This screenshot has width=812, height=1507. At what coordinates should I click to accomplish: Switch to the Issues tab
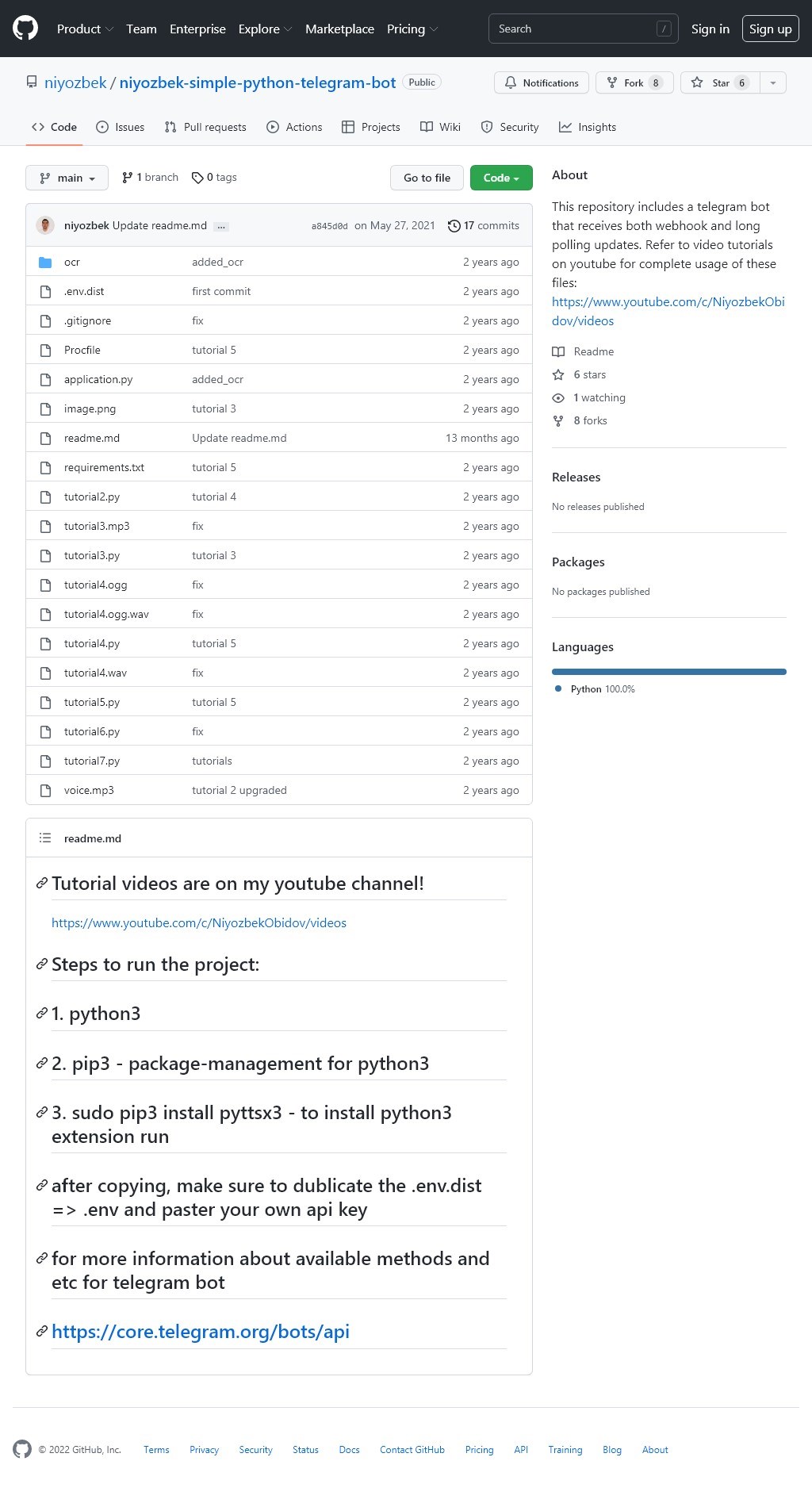[121, 127]
